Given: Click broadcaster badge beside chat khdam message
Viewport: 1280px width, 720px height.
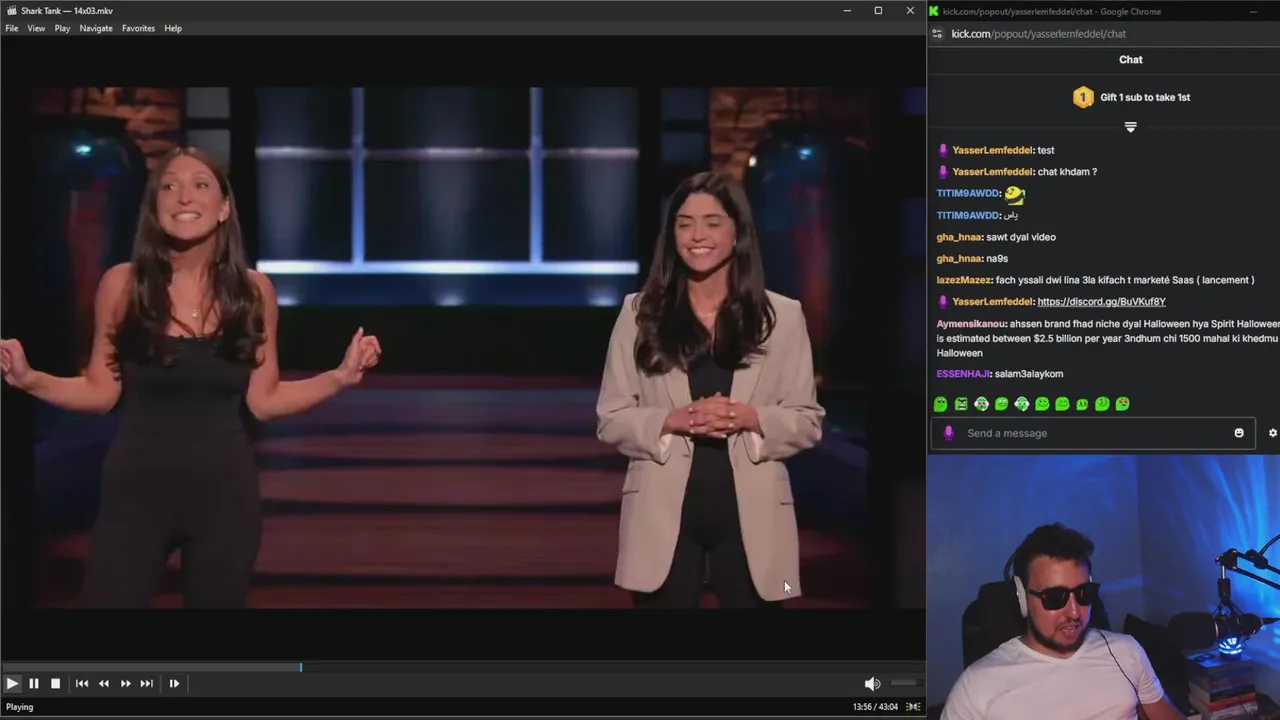Looking at the screenshot, I should 943,172.
